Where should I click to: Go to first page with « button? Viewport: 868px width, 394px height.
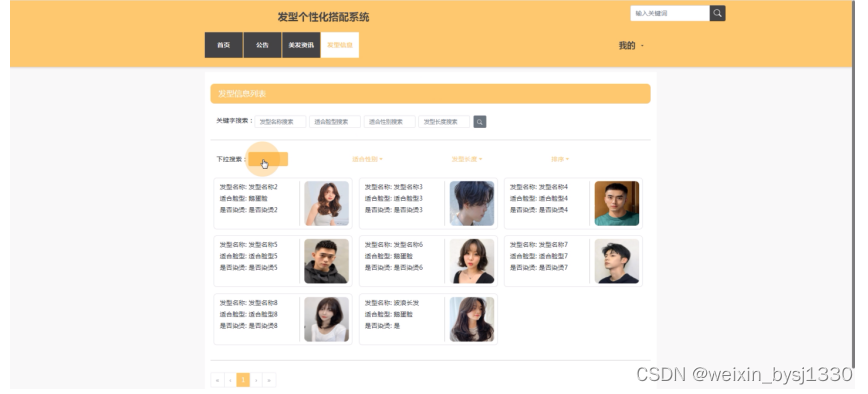click(x=217, y=380)
